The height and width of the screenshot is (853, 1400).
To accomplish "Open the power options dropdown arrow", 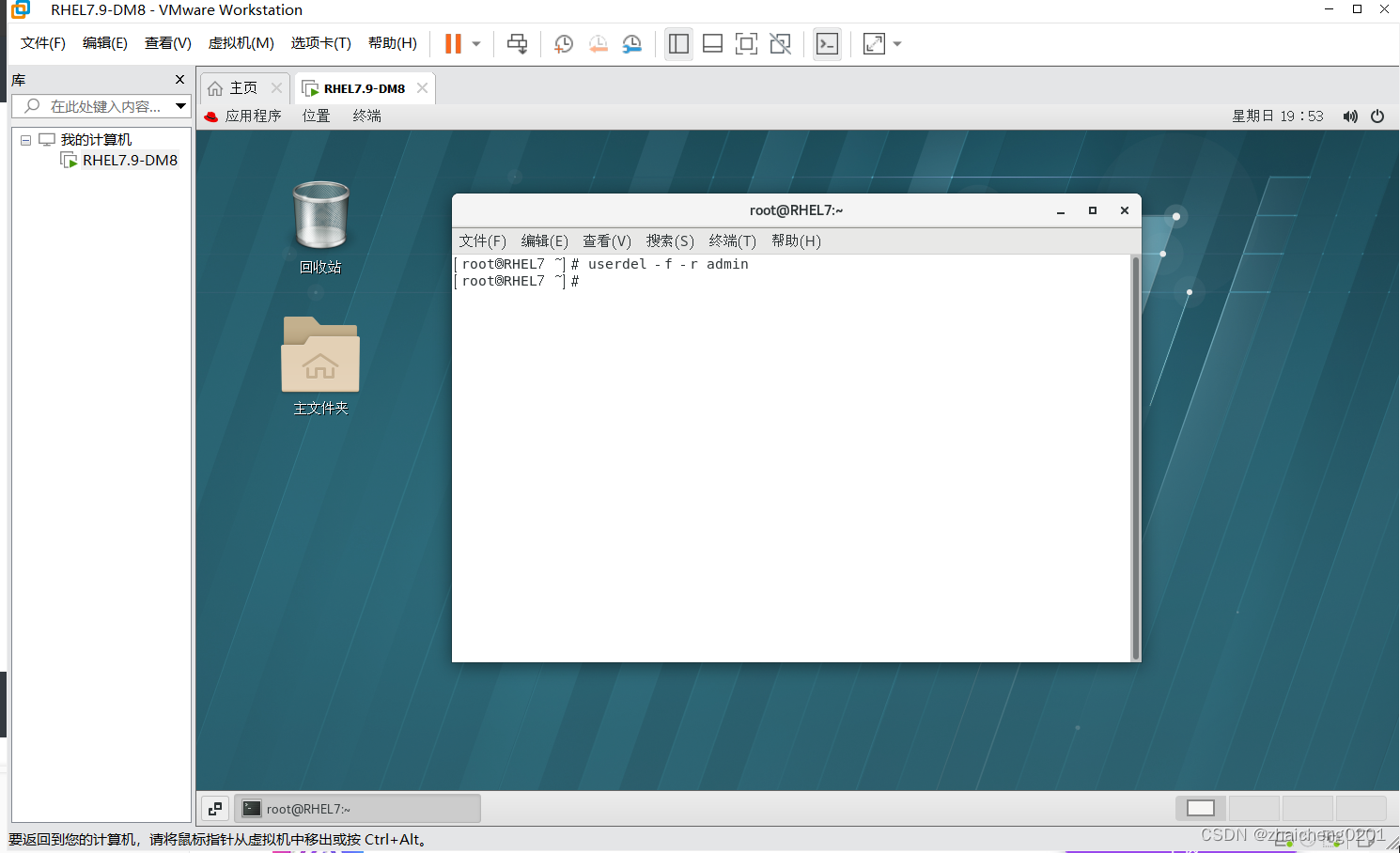I will tap(476, 43).
